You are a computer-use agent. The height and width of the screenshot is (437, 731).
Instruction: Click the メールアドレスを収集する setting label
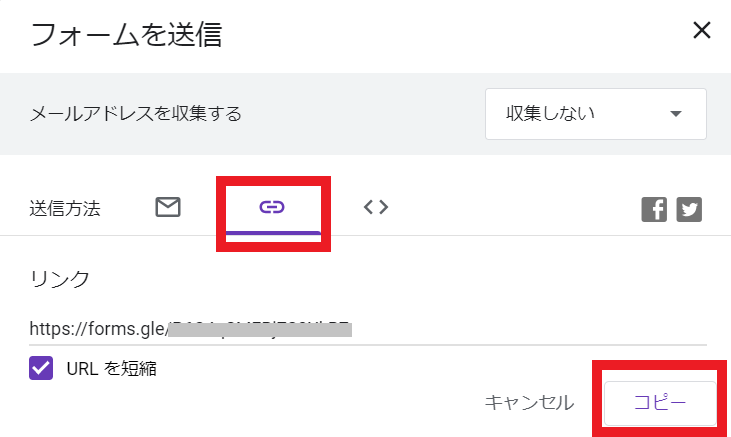click(136, 114)
